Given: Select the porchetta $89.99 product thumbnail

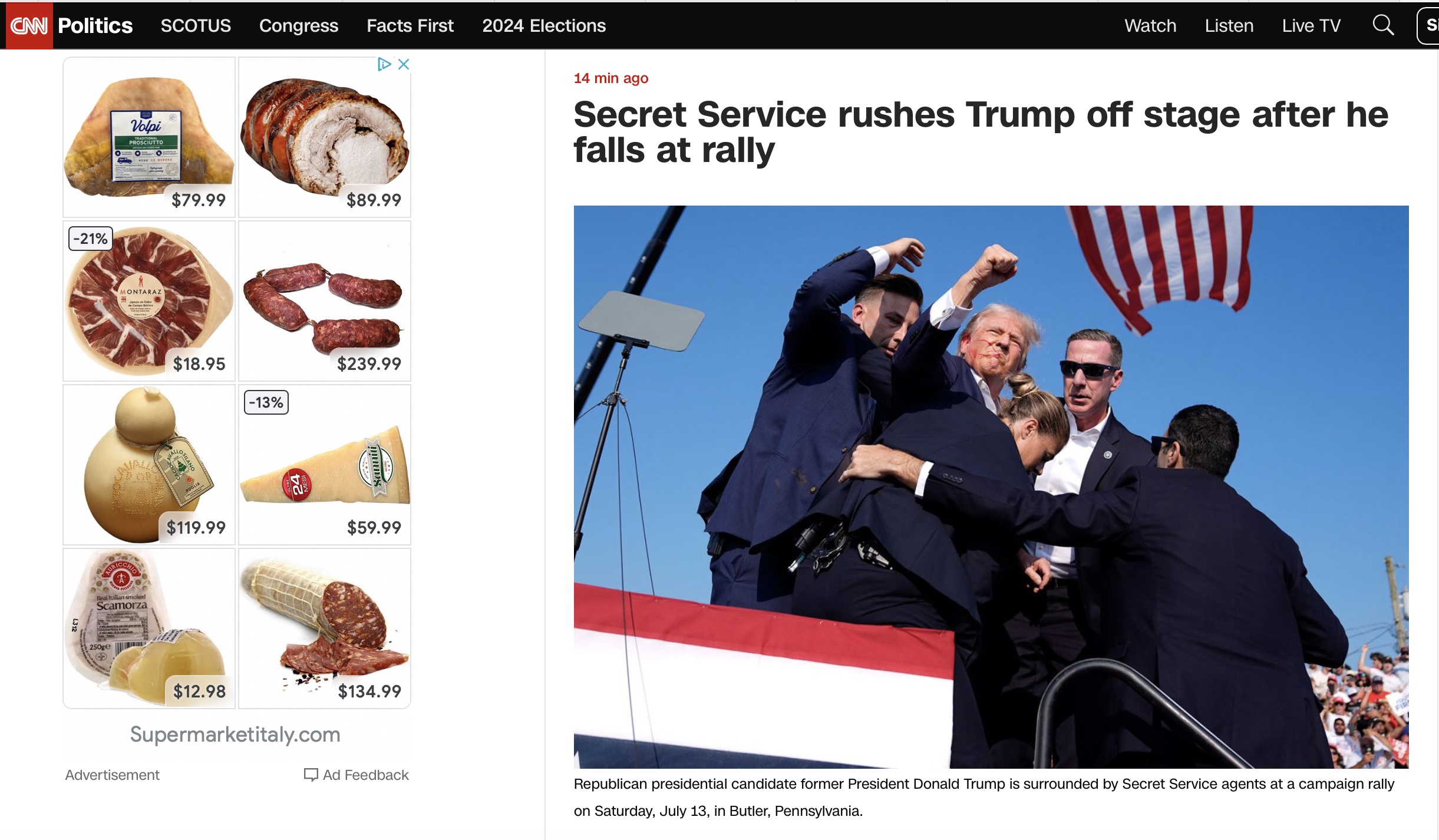Looking at the screenshot, I should coord(325,137).
